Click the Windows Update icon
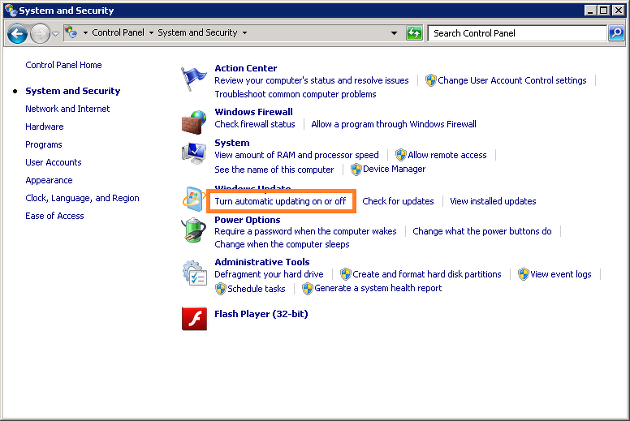This screenshot has height=421, width=630. tap(194, 199)
